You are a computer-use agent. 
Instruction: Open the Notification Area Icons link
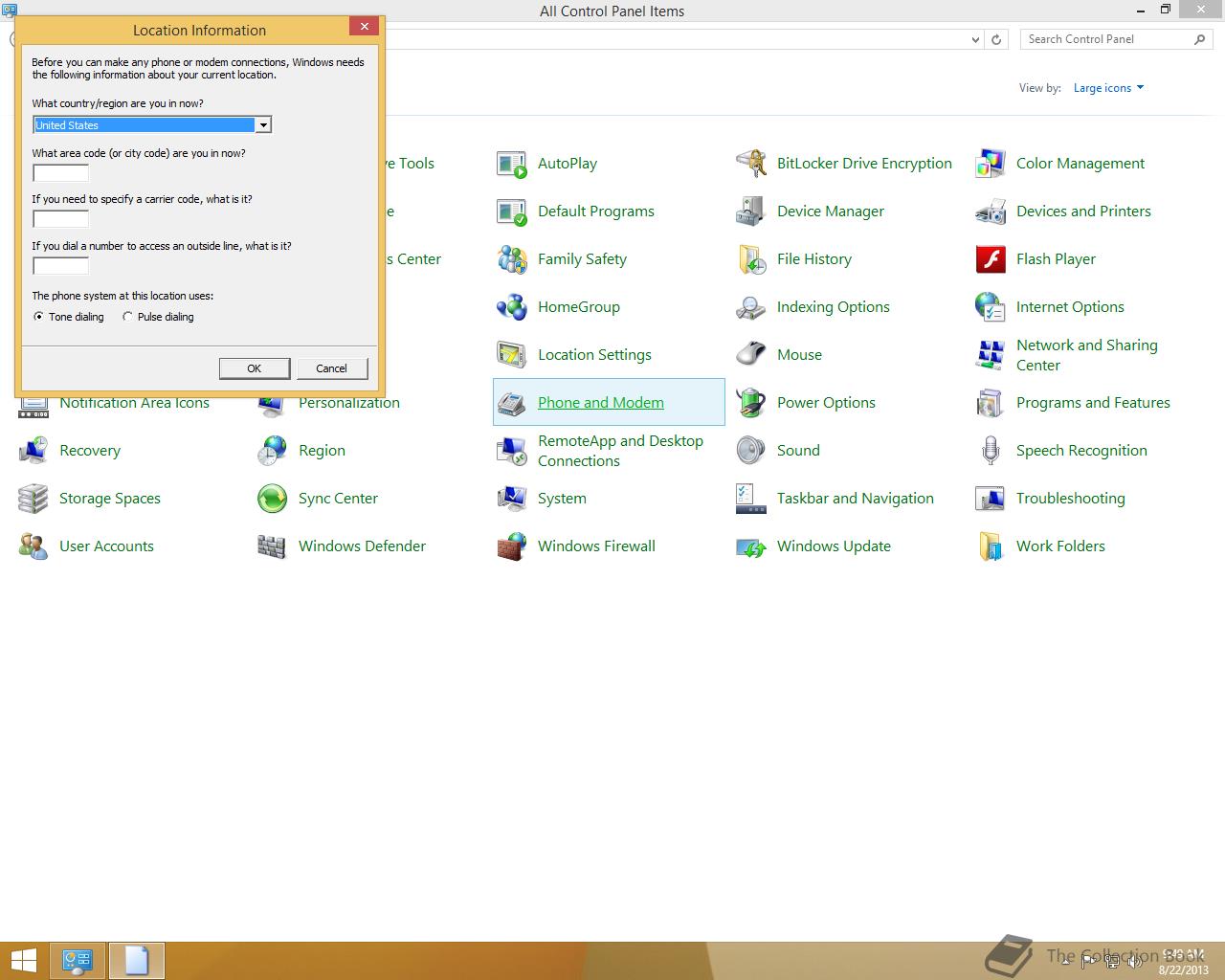[x=134, y=404]
